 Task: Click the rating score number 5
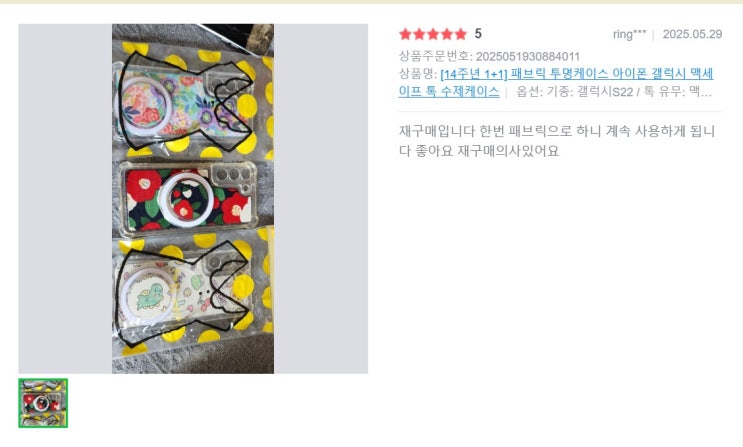[x=478, y=34]
